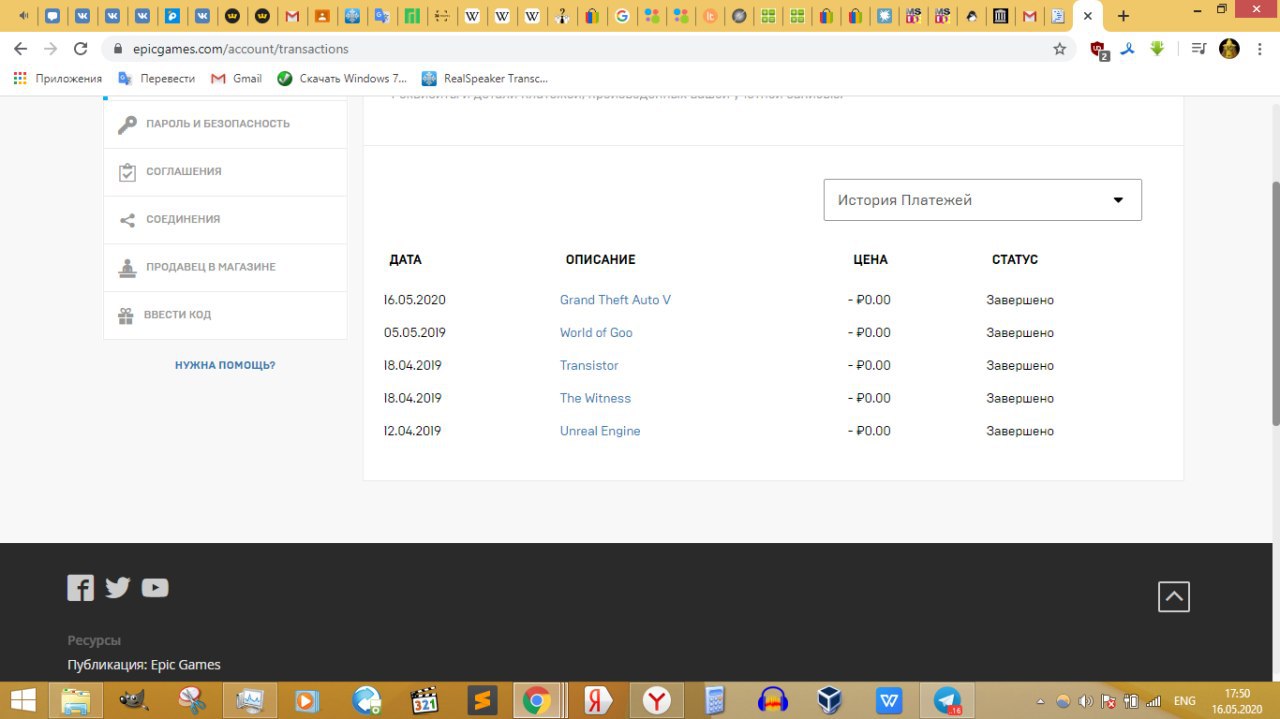Click the page vertical scrollbar thumb

1275,304
